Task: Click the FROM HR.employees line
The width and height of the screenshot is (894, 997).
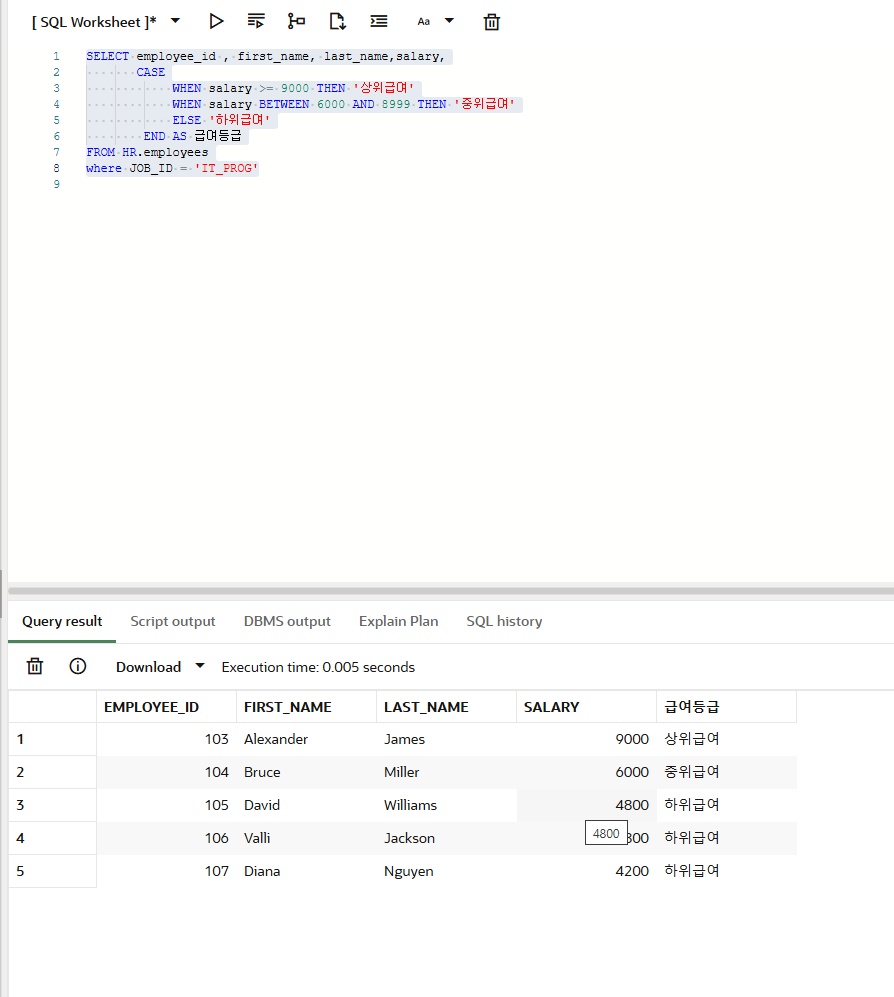Action: [x=148, y=153]
